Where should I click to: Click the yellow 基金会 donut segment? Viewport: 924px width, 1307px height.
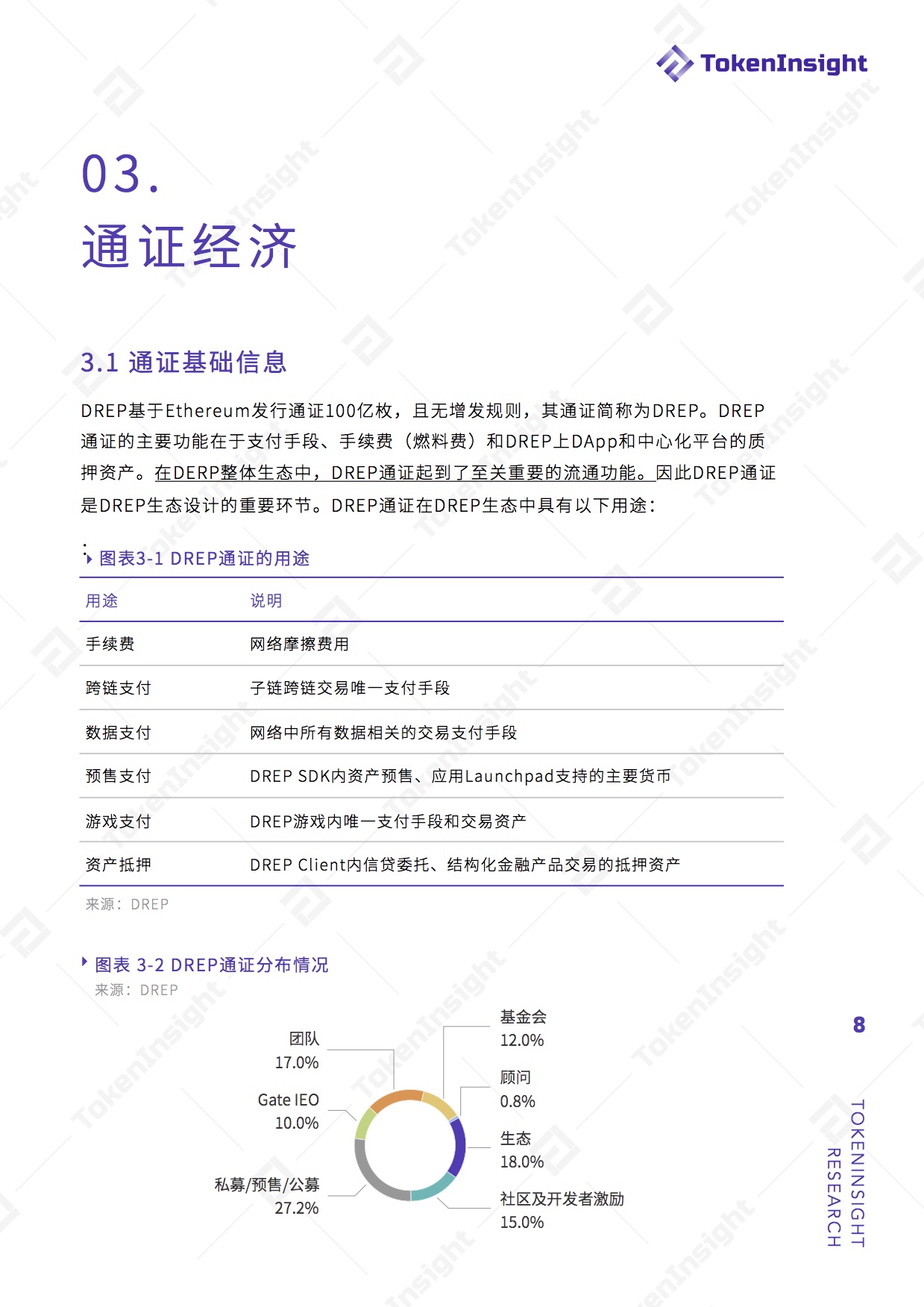tap(440, 1105)
